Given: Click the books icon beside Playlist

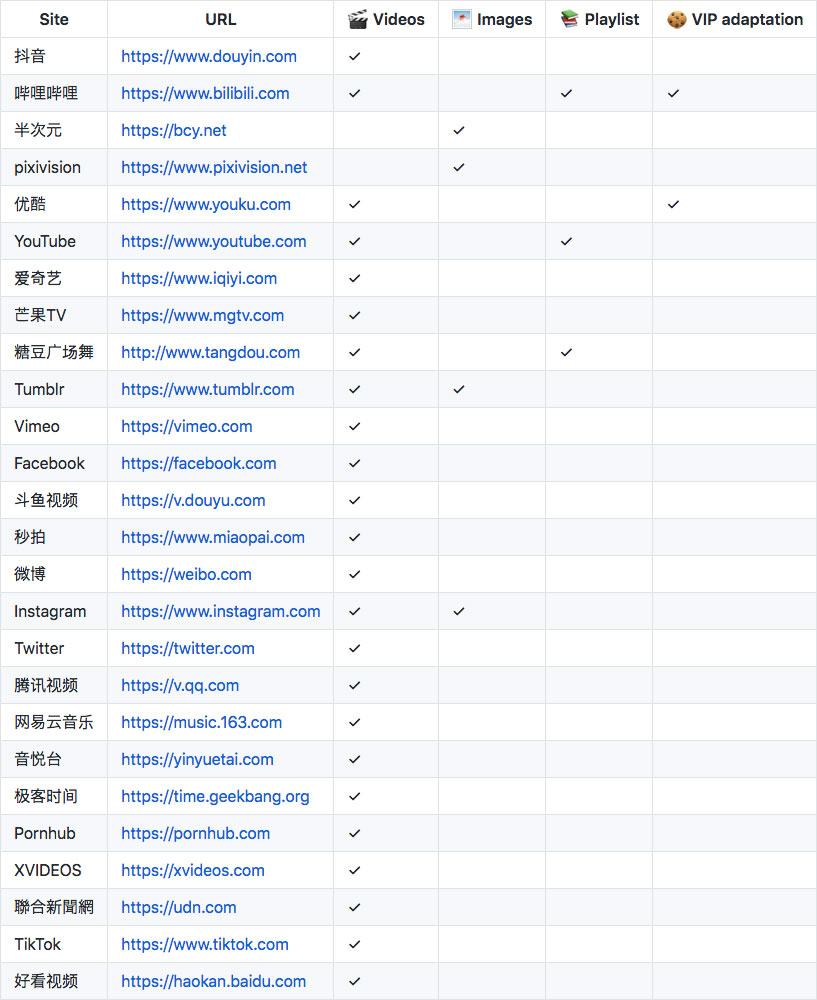Looking at the screenshot, I should click(569, 19).
